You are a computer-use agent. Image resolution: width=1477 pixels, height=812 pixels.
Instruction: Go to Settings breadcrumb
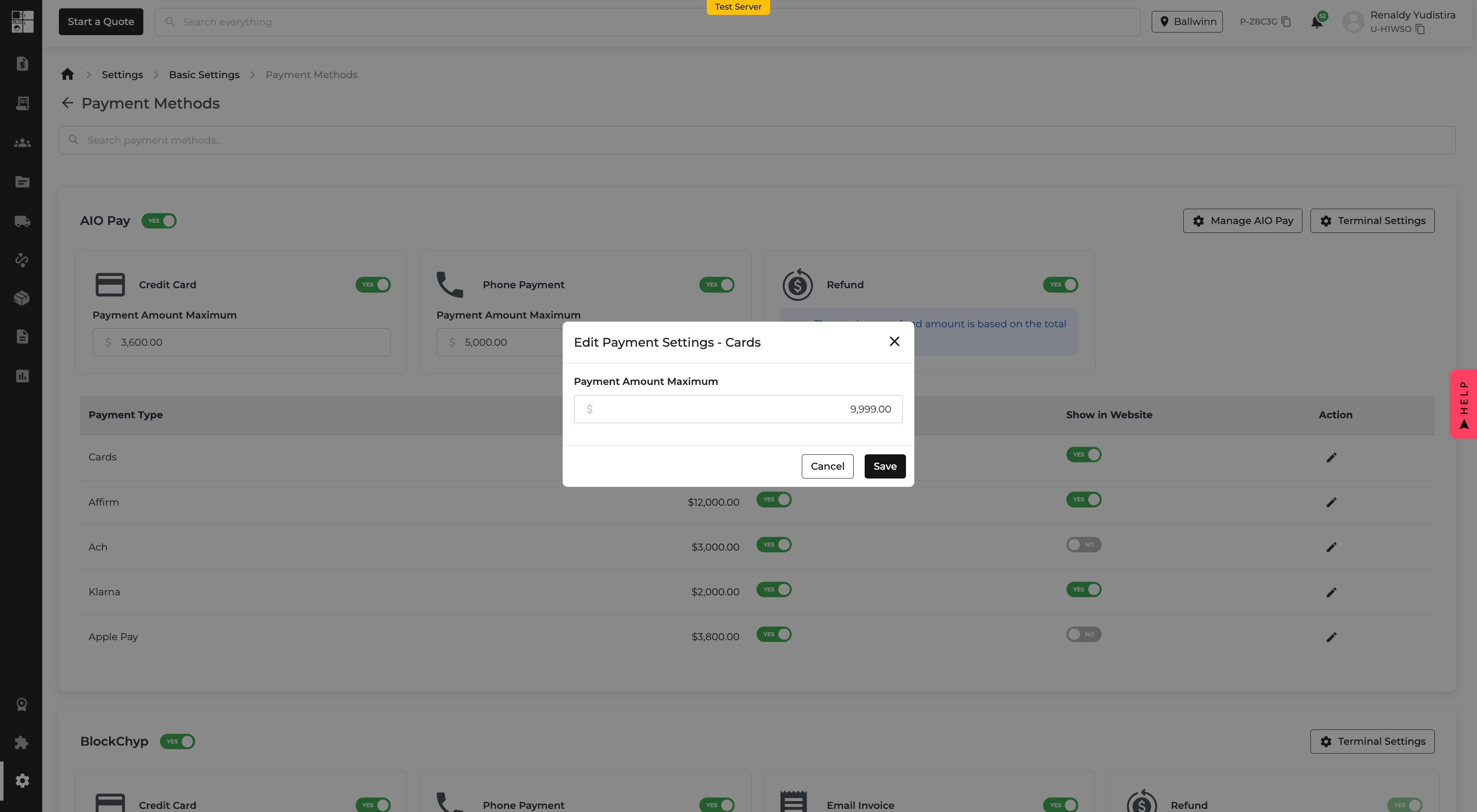click(x=122, y=75)
